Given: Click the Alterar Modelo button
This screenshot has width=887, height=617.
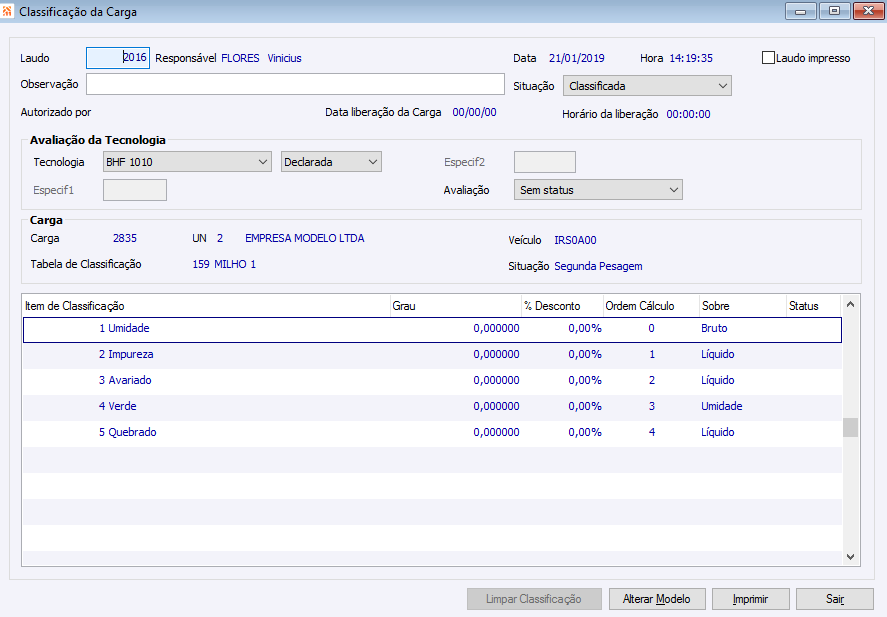Looking at the screenshot, I should [x=658, y=599].
